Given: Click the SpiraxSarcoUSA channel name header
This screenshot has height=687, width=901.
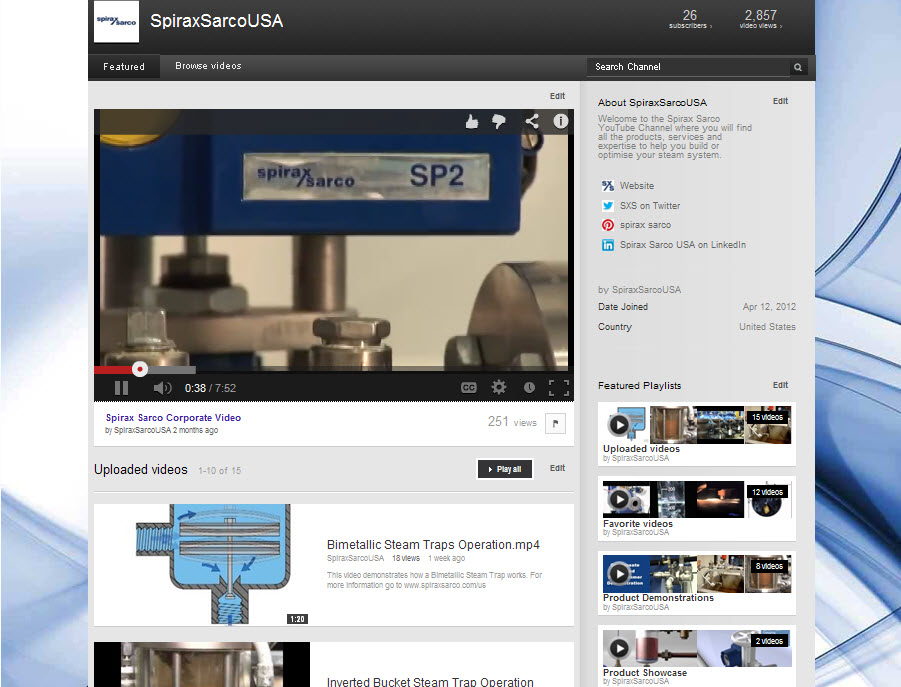Looking at the screenshot, I should 217,21.
